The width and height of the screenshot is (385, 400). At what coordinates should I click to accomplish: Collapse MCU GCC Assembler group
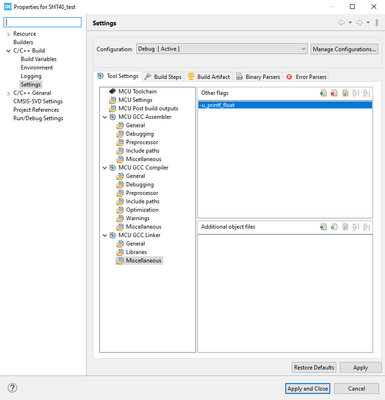pos(105,117)
